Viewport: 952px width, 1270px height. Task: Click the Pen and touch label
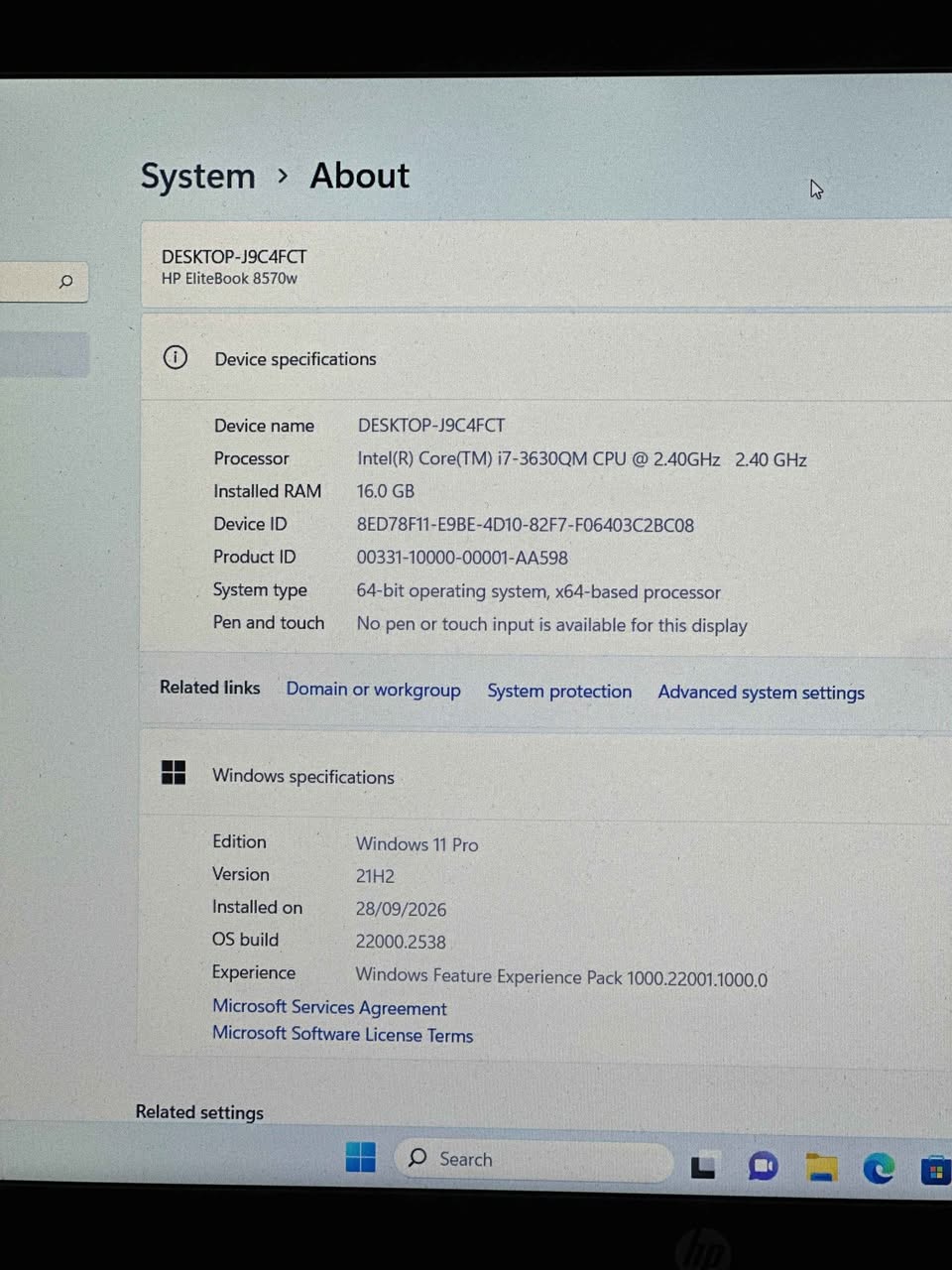pos(269,623)
